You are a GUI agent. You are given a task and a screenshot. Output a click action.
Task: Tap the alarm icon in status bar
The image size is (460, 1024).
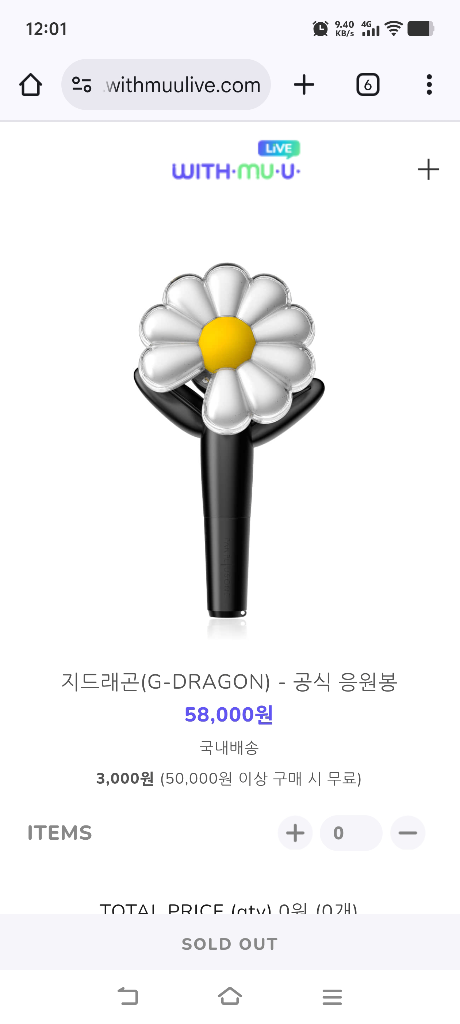point(320,28)
